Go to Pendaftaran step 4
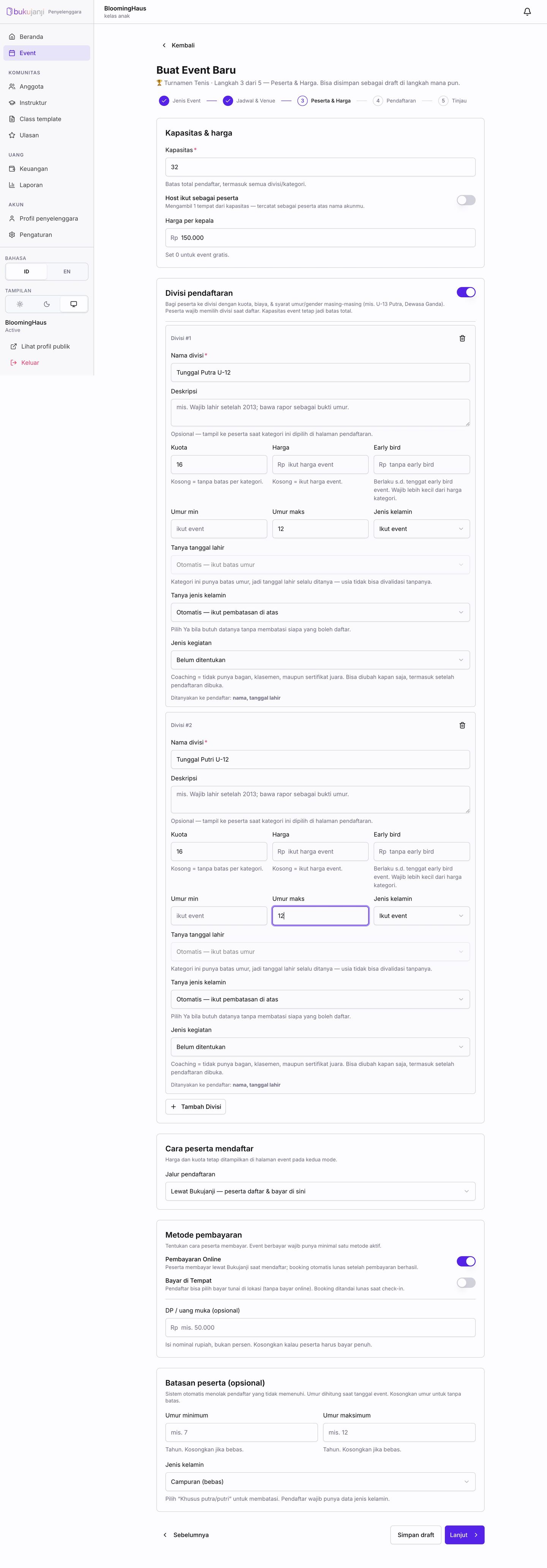Viewport: 547px width, 1568px height. click(x=394, y=101)
